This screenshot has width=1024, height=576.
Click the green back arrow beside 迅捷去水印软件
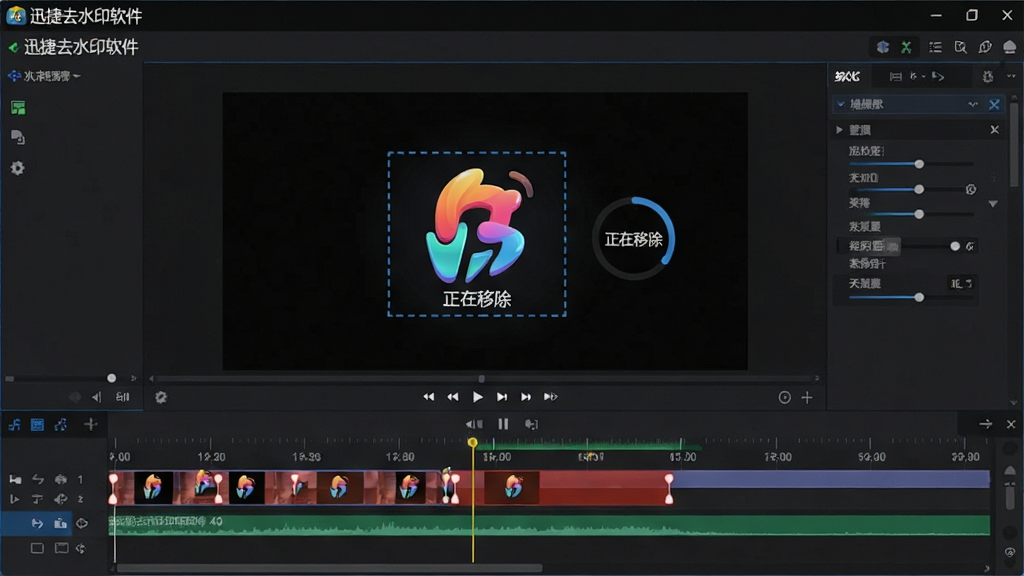[13, 48]
